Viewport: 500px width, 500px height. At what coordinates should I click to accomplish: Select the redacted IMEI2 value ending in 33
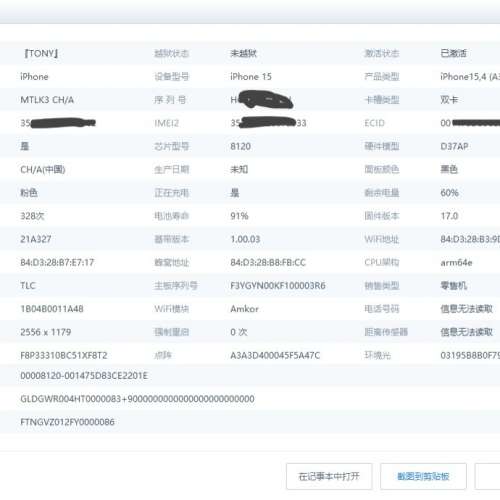[x=268, y=123]
